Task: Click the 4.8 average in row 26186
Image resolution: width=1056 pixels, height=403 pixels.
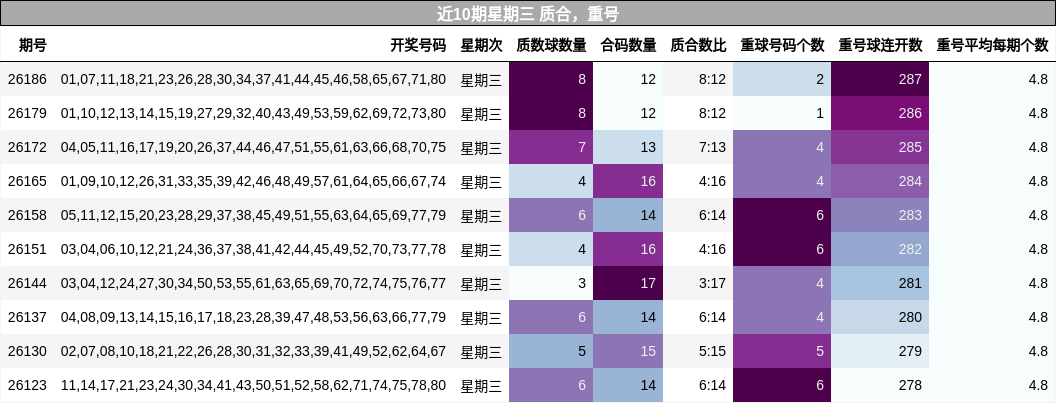Action: [x=993, y=80]
